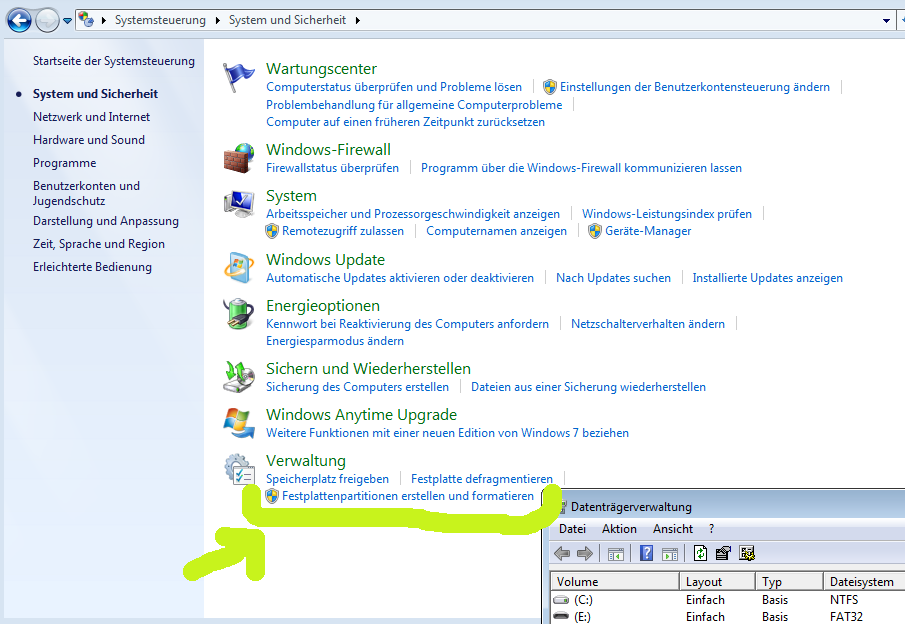Click the System und Sicherheit breadcrumb

tap(287, 20)
